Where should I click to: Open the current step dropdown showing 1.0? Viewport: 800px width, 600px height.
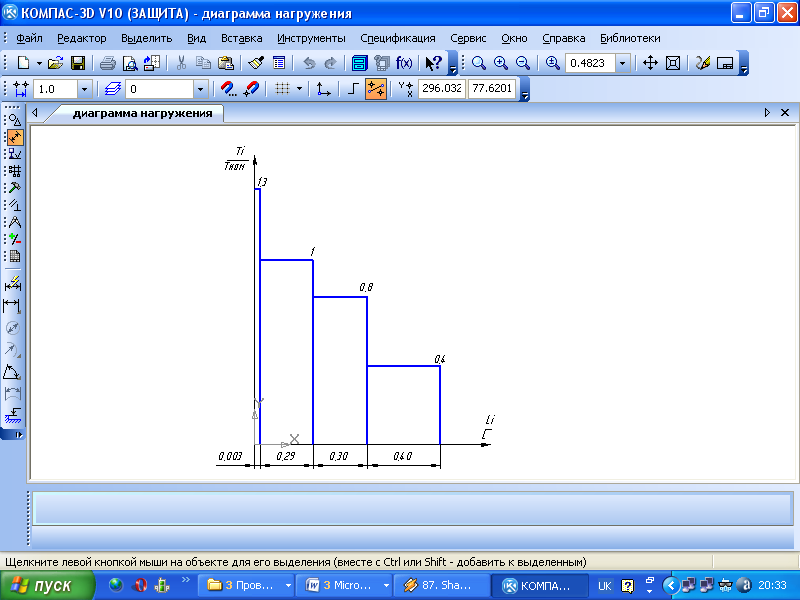[85, 89]
